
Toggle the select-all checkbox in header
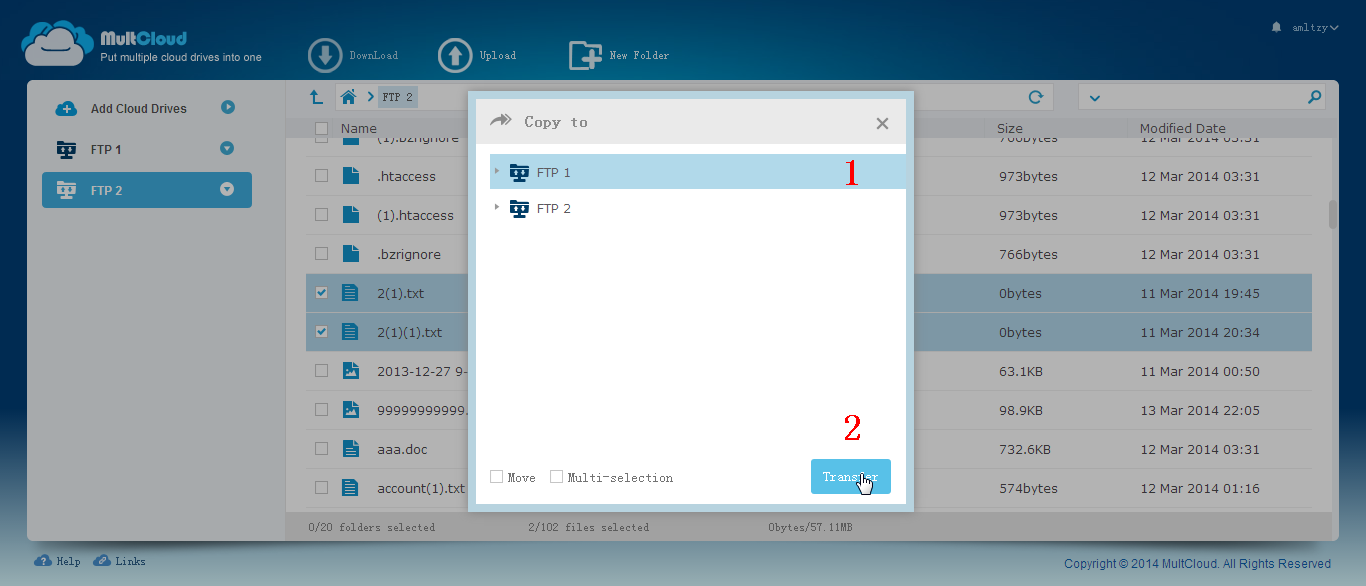point(321,128)
